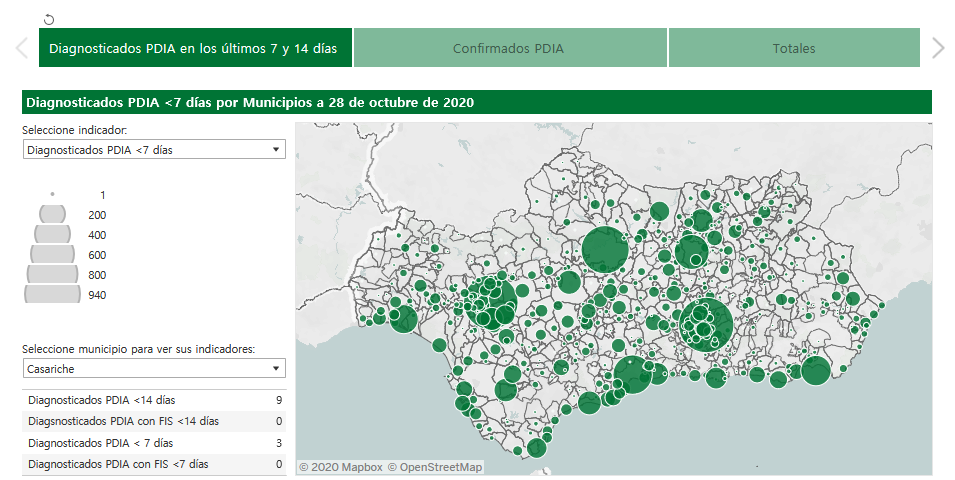Select the 600 size legend bubble
The width and height of the screenshot is (955, 480).
point(52,254)
